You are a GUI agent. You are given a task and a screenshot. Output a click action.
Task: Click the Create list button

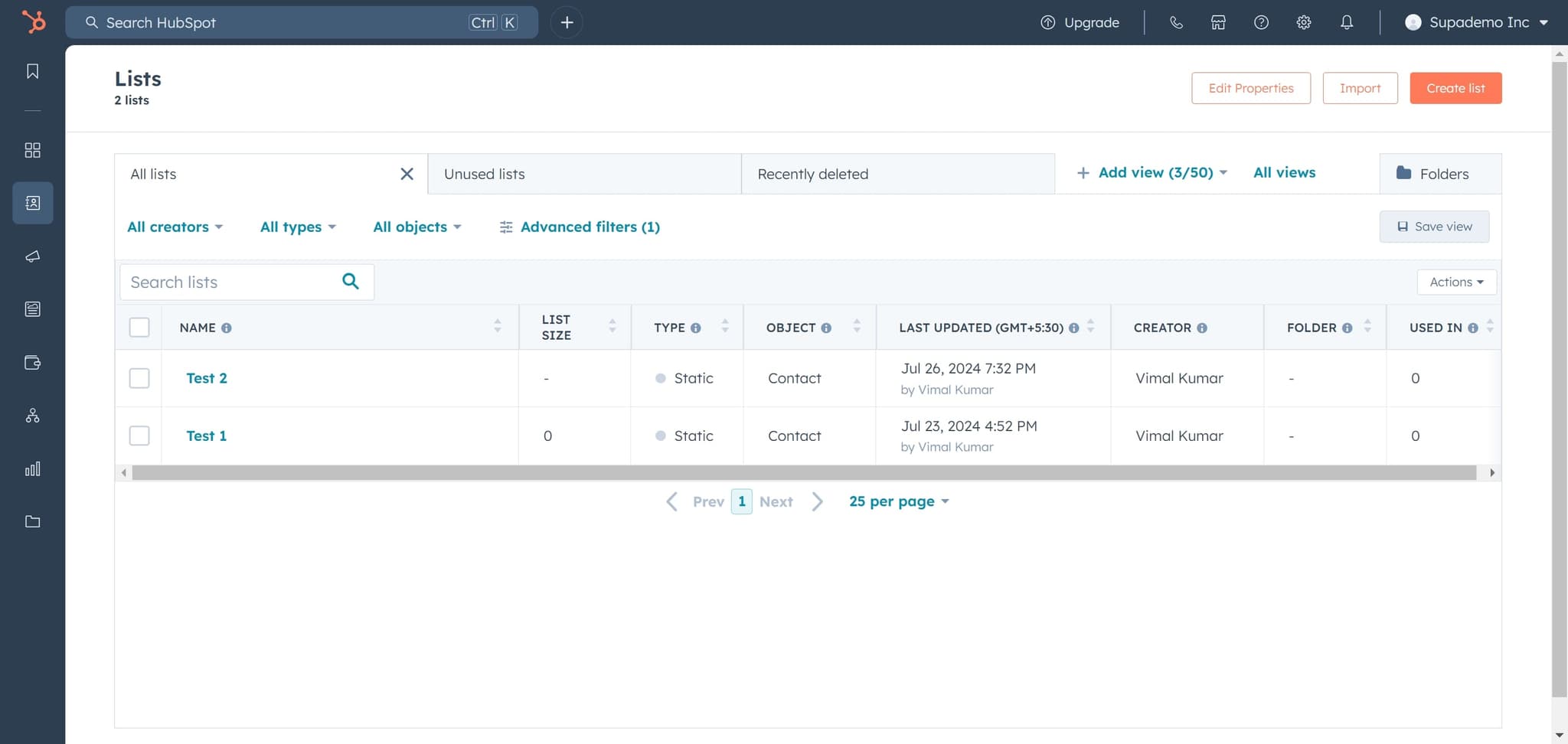click(1455, 88)
